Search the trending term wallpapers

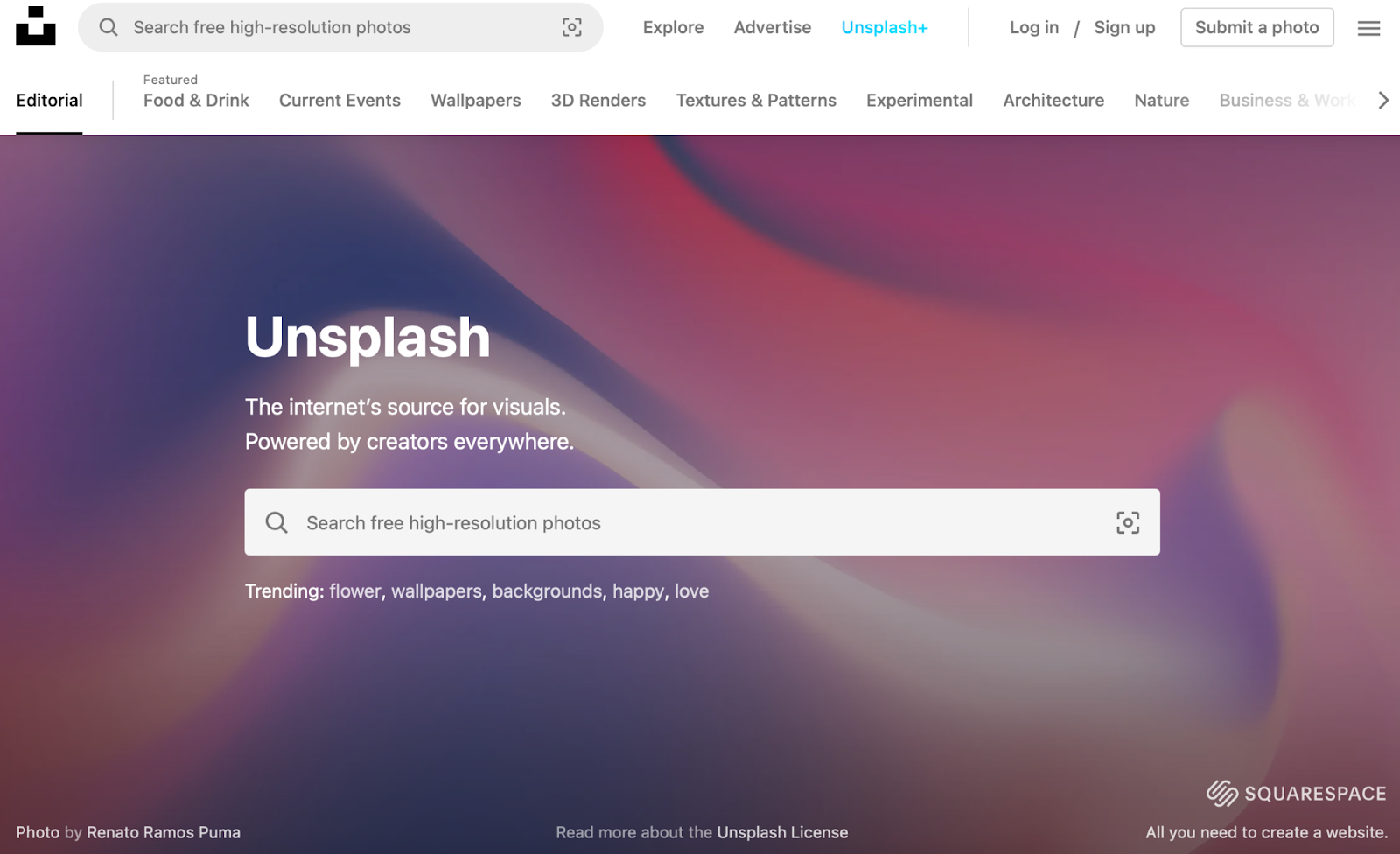437,591
